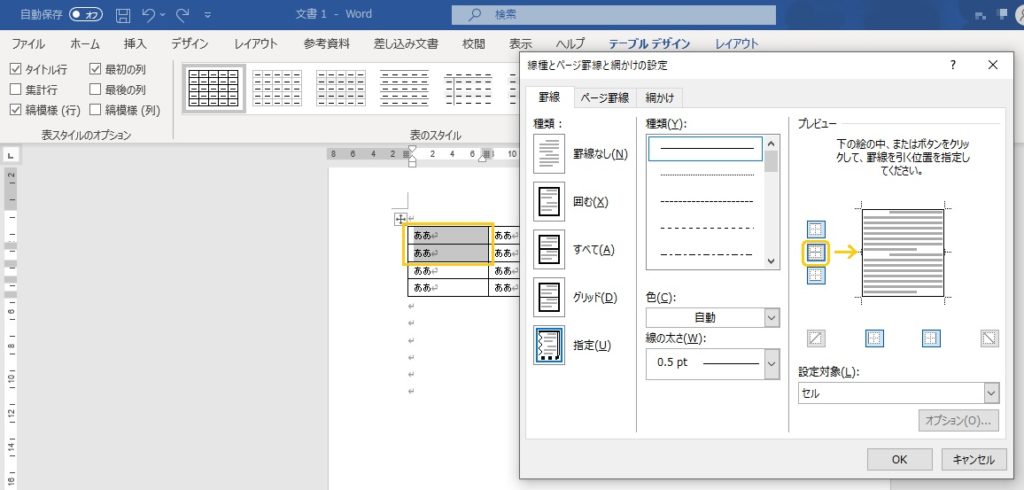Select the 指定 custom border icon
The width and height of the screenshot is (1024, 490).
point(551,345)
